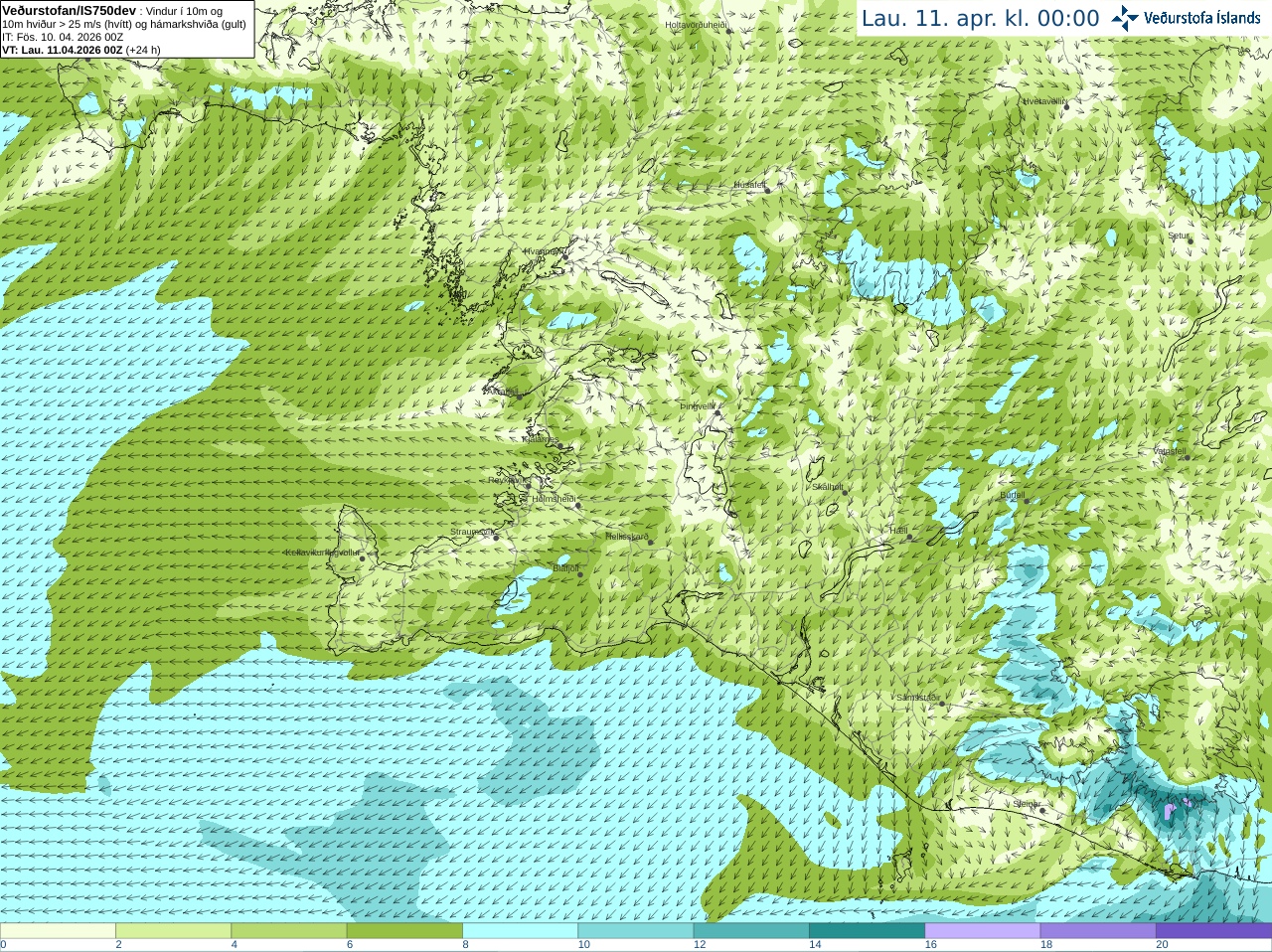
Task: Click the Húsafell station point
Action: click(x=767, y=190)
